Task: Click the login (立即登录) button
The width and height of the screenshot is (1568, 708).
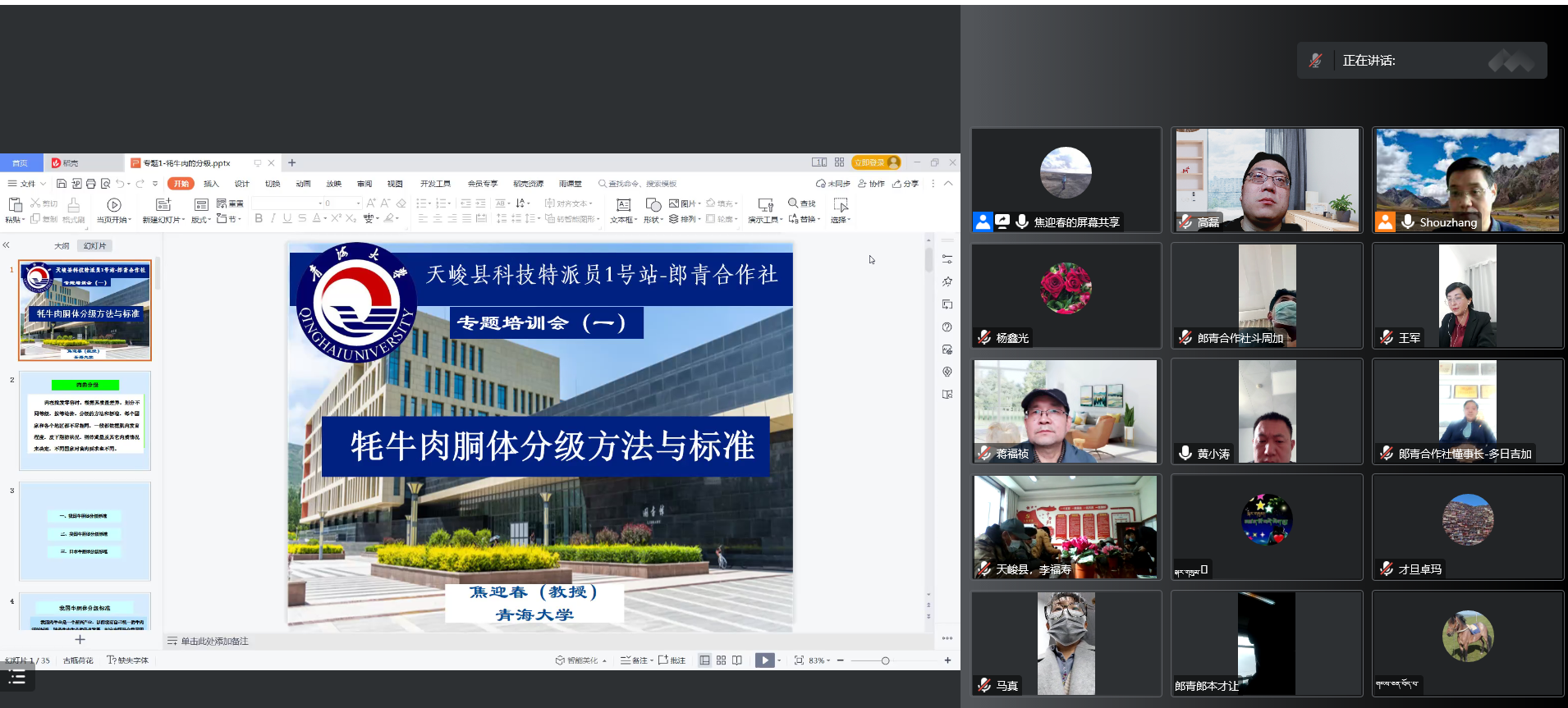Action: tap(876, 162)
